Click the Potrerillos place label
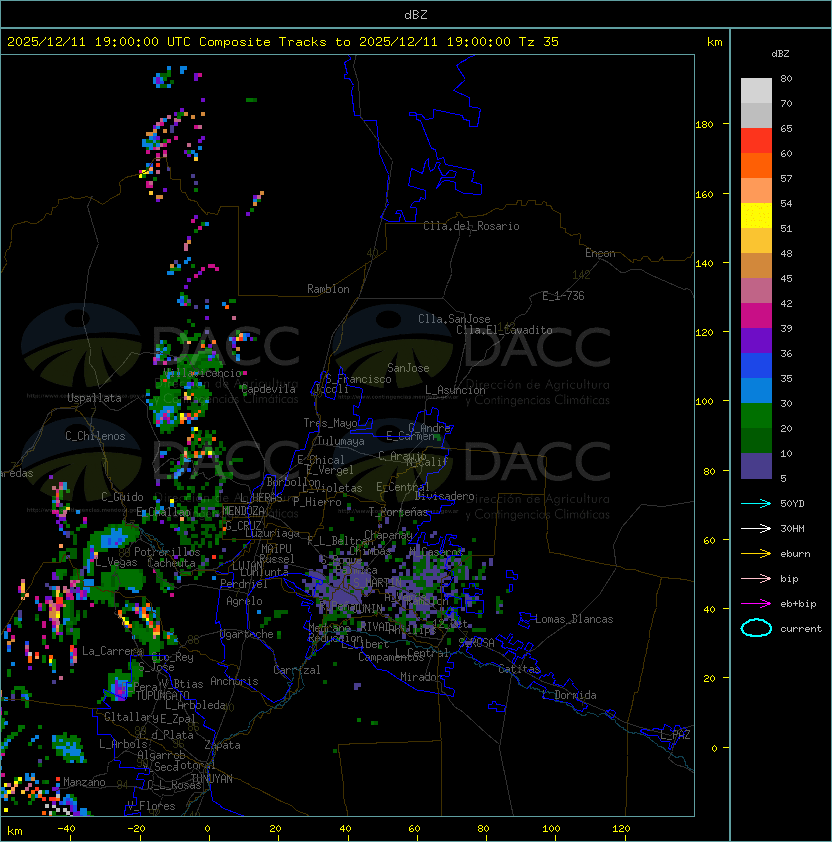The height and width of the screenshot is (842, 832). coord(167,552)
